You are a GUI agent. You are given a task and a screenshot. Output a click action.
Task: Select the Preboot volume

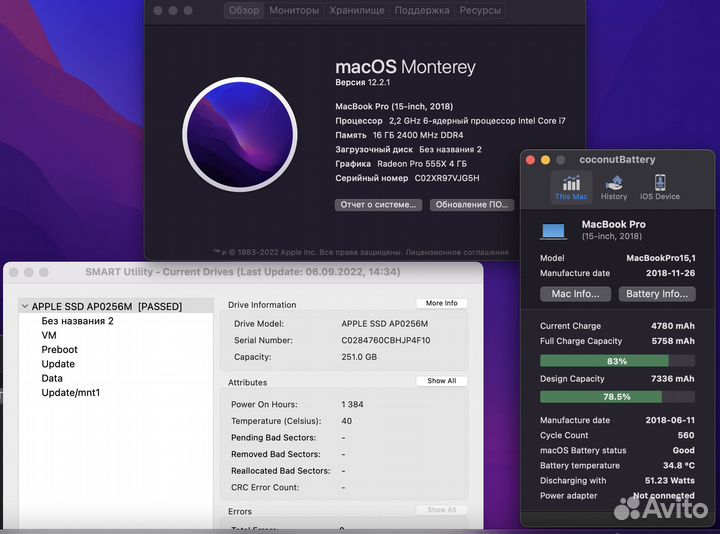tap(59, 349)
